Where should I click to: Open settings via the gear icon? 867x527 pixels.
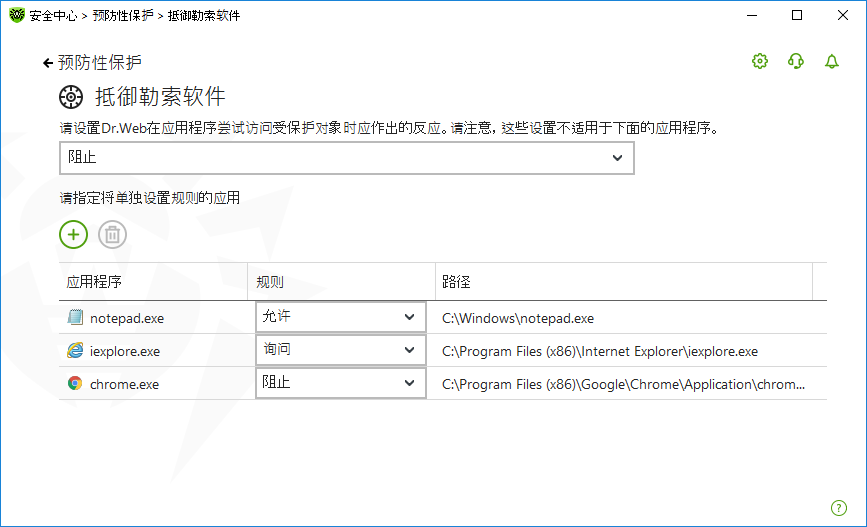click(x=760, y=62)
